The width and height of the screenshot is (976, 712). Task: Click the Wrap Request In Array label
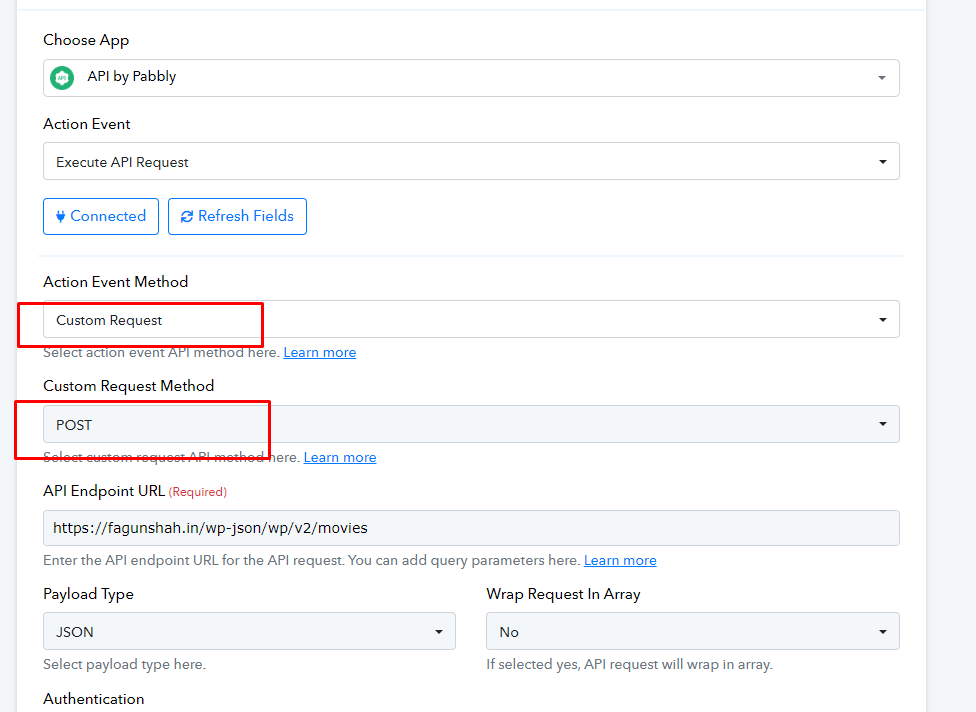click(563, 594)
